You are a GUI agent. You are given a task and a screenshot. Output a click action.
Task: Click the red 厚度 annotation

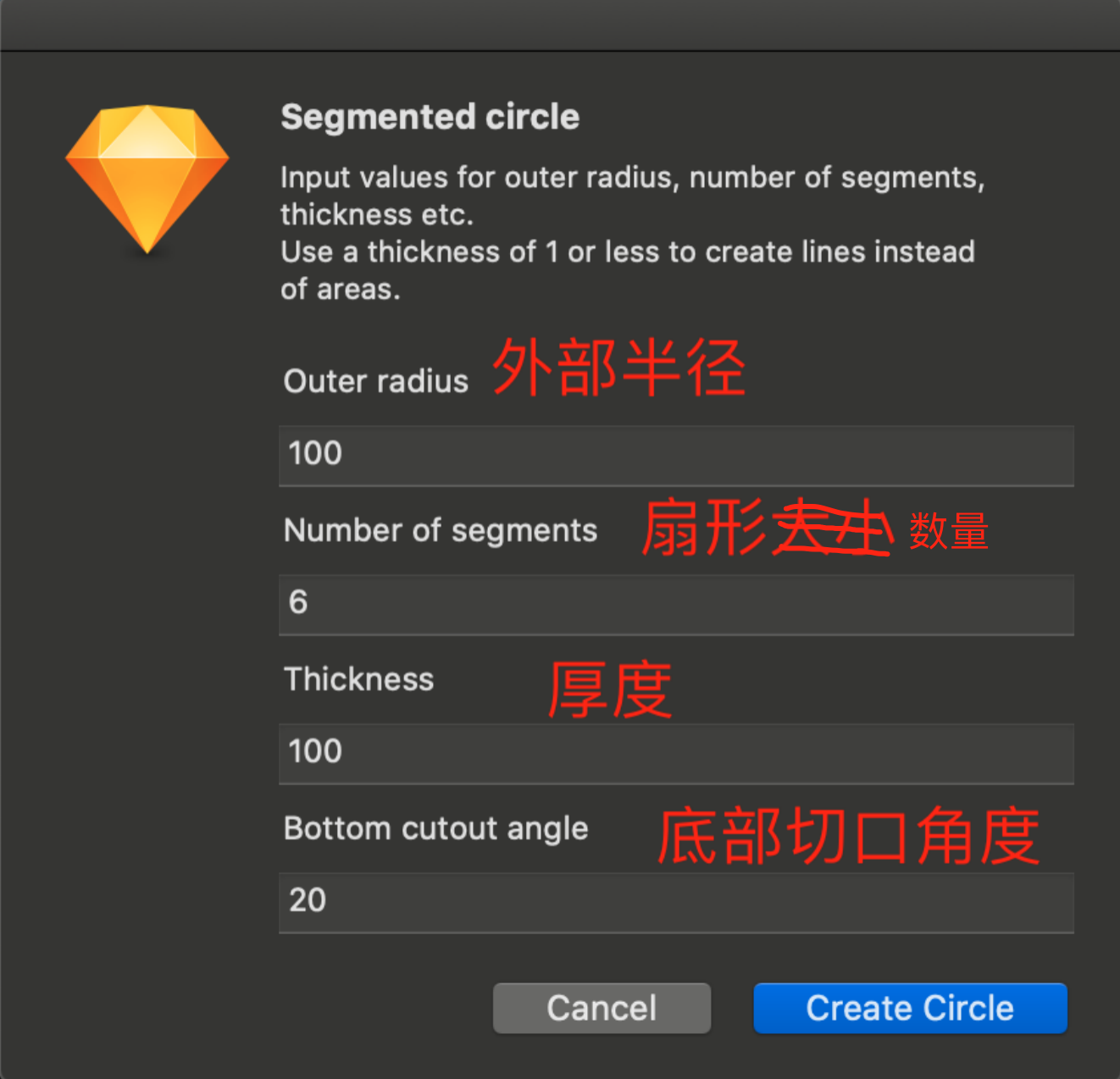click(x=610, y=689)
